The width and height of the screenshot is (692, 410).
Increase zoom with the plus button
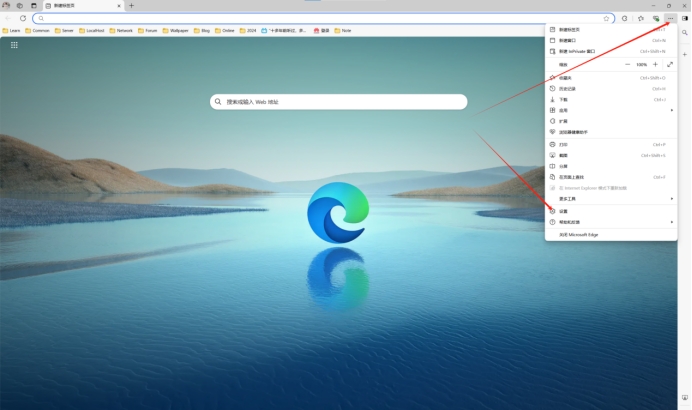tap(655, 64)
